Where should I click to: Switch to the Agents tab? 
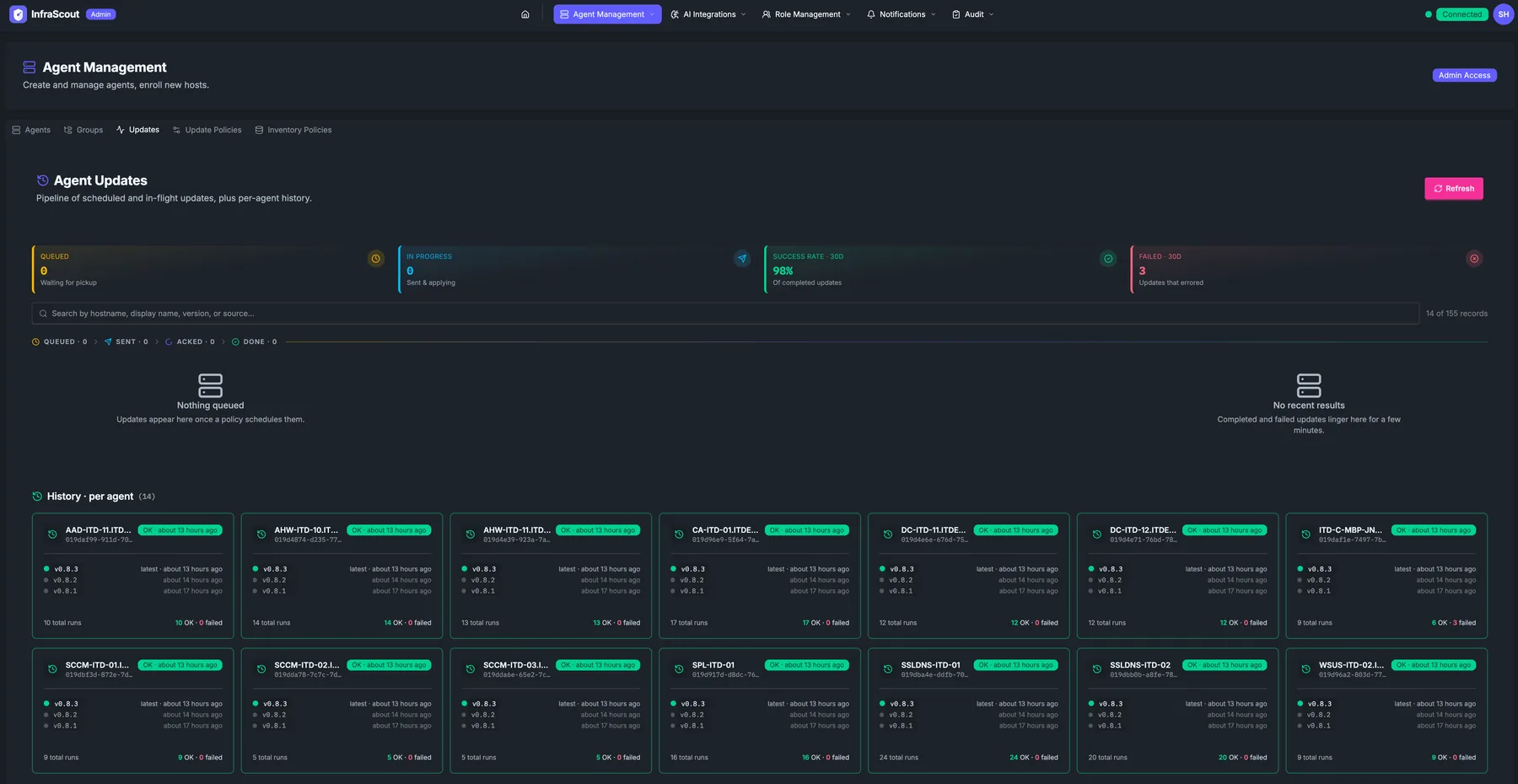31,130
